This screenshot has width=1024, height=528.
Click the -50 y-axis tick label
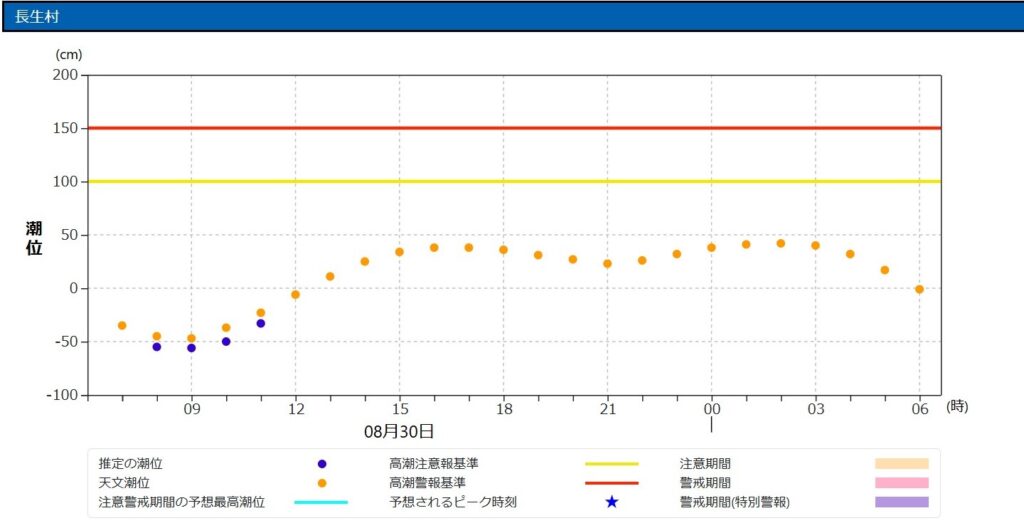tap(68, 342)
